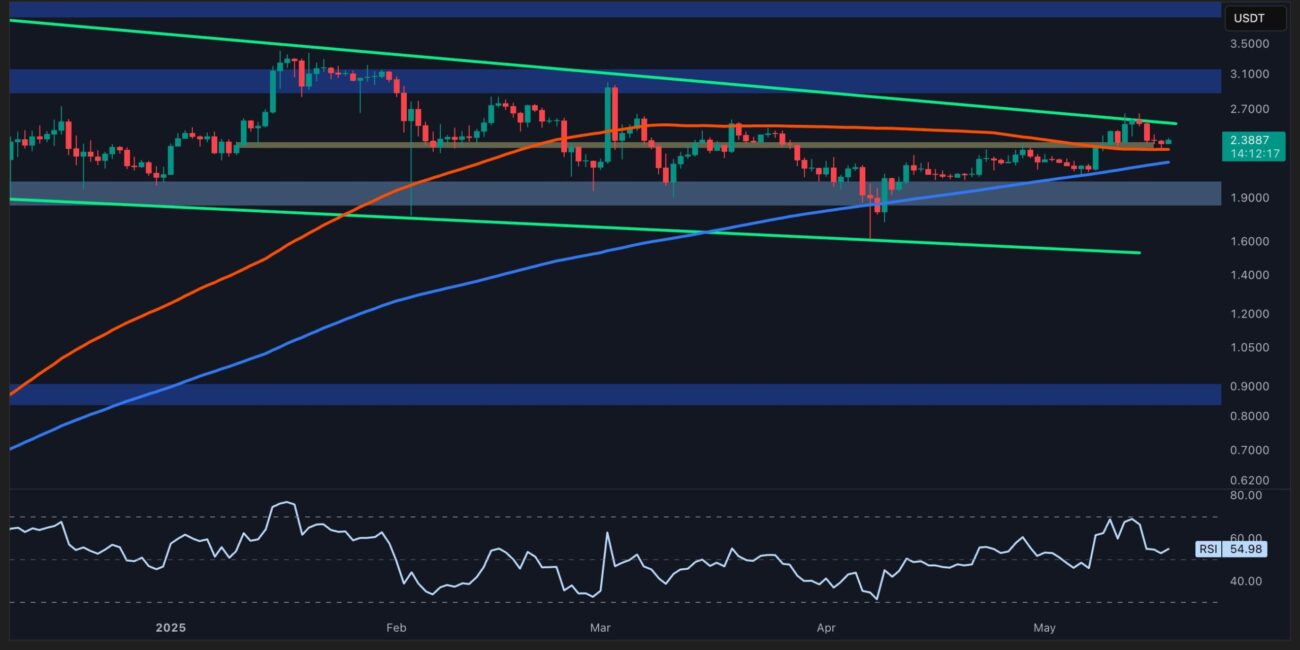Click the 2.3887 current price tag
Viewport: 1300px width, 650px height.
1251,142
